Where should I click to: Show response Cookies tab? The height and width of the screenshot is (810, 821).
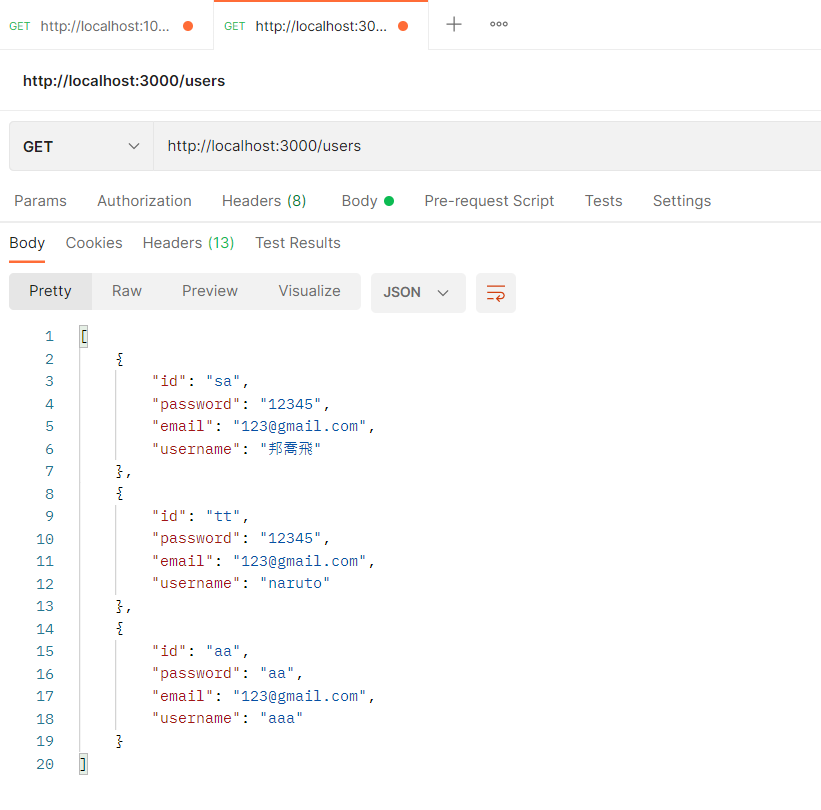point(94,243)
